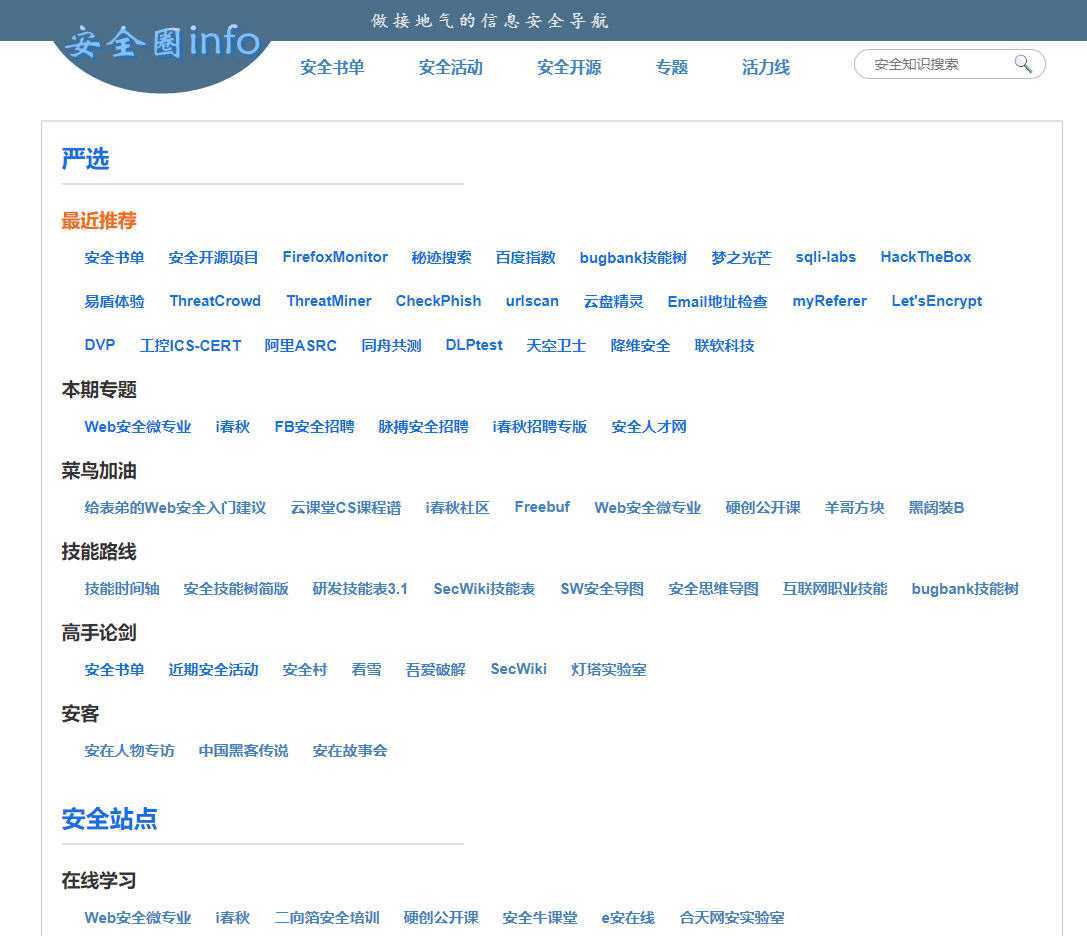Screen dimensions: 1087x936
Task: Open the 安在故事会 link
Action: 350,751
